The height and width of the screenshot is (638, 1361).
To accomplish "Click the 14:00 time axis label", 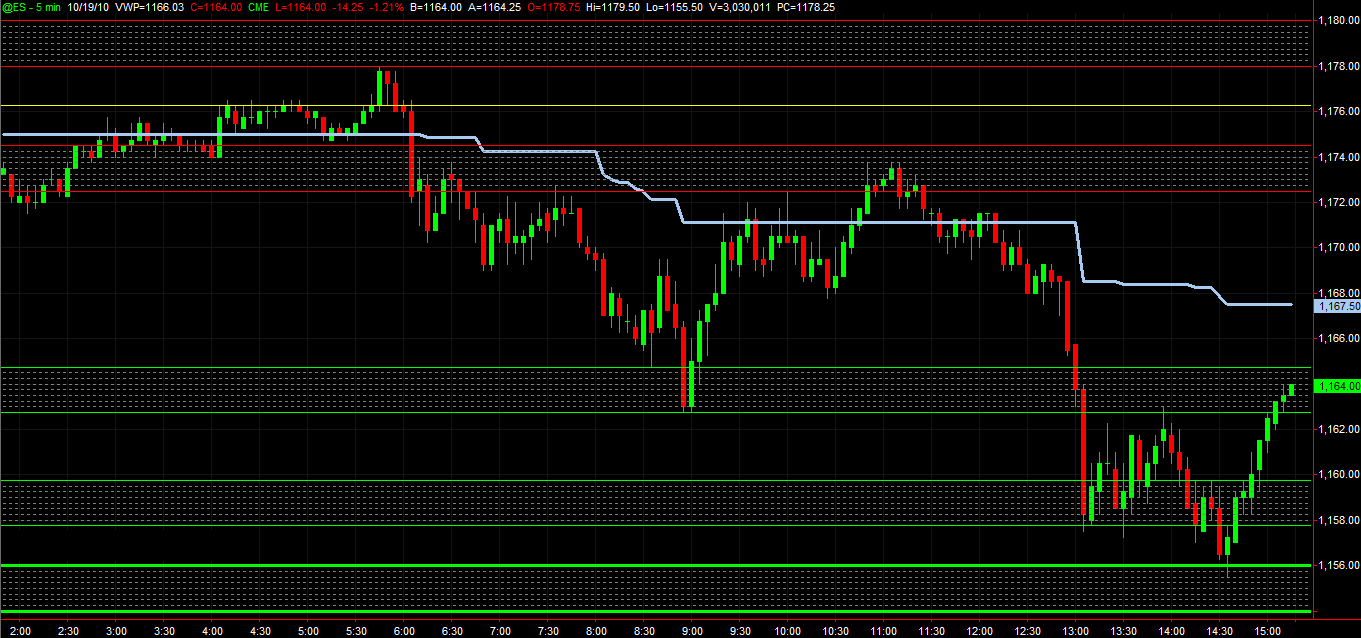I will point(1172,631).
